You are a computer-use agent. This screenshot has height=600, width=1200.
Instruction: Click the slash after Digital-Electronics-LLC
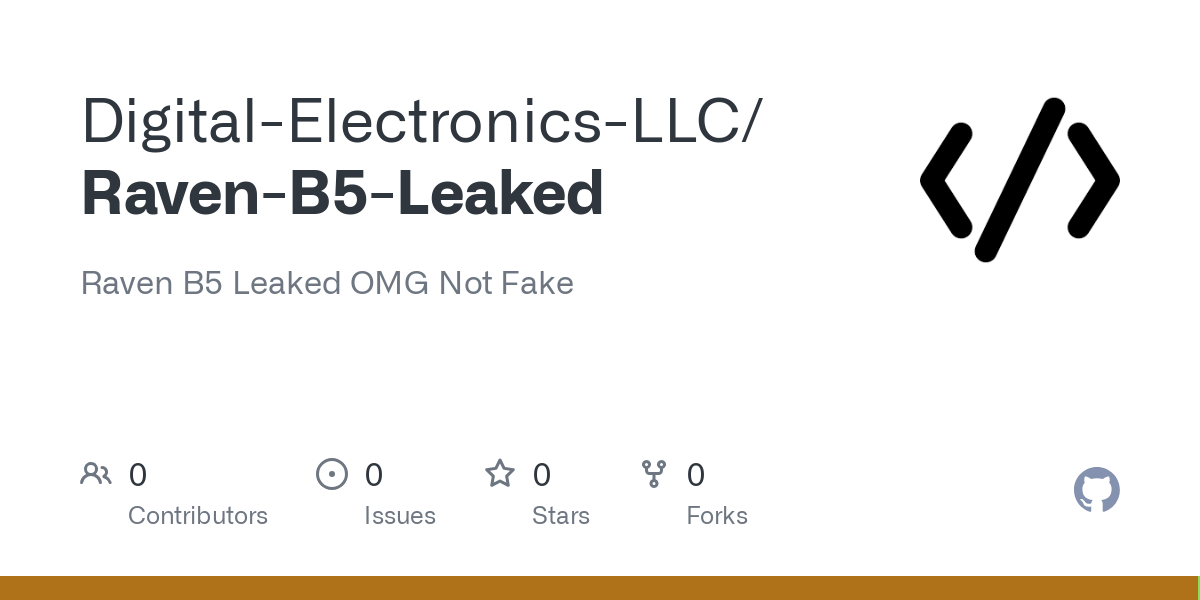pos(750,121)
